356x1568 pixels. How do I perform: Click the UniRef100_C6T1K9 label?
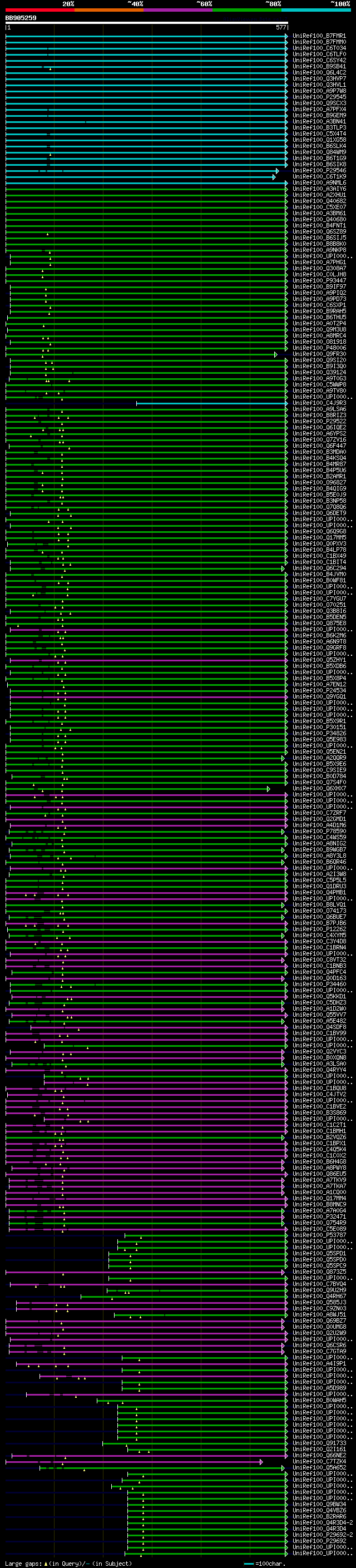(319, 176)
